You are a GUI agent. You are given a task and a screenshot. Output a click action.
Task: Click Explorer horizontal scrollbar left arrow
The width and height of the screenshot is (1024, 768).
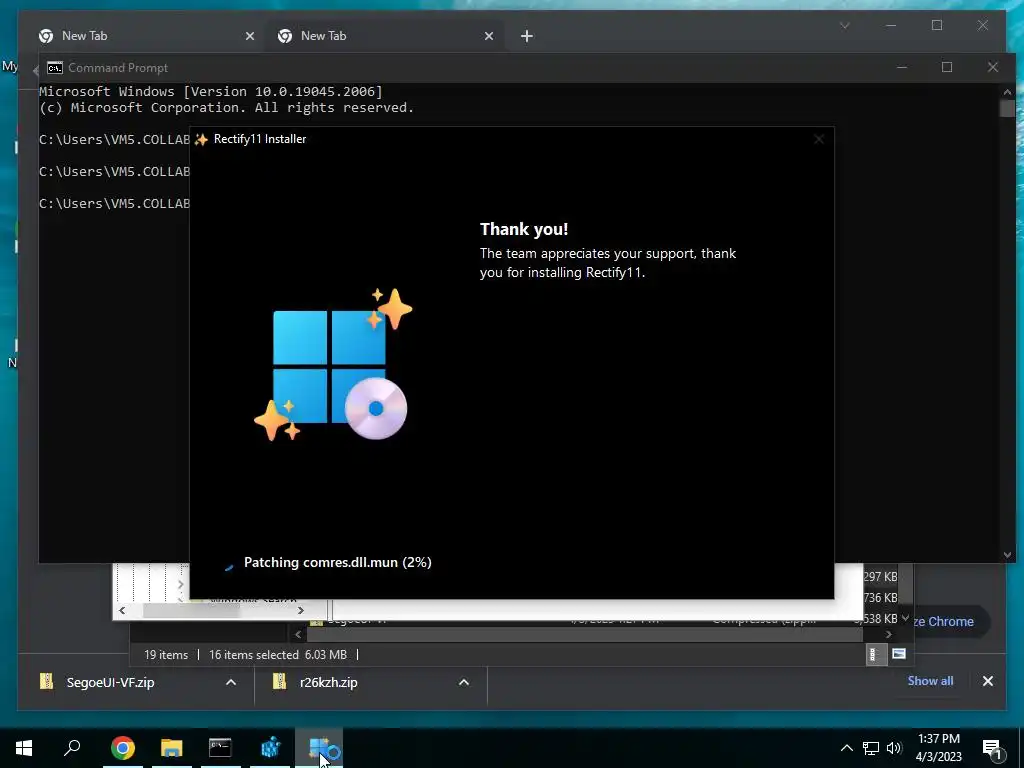point(298,634)
